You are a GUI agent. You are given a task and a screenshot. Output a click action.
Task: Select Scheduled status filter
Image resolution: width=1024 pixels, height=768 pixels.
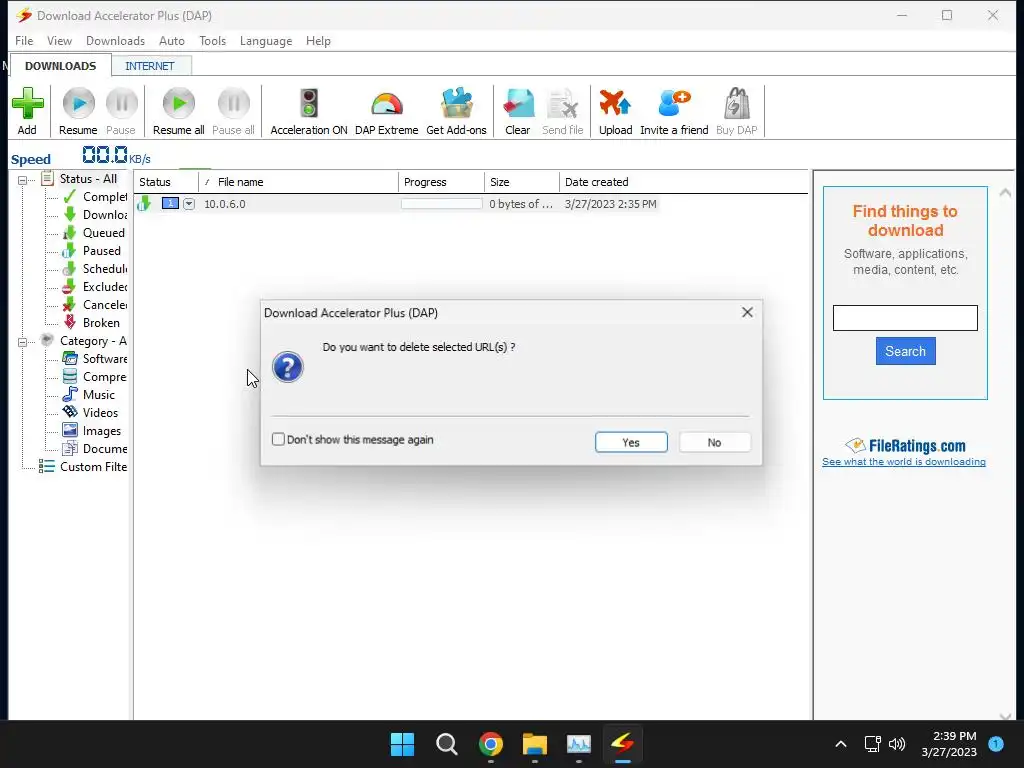pos(95,268)
